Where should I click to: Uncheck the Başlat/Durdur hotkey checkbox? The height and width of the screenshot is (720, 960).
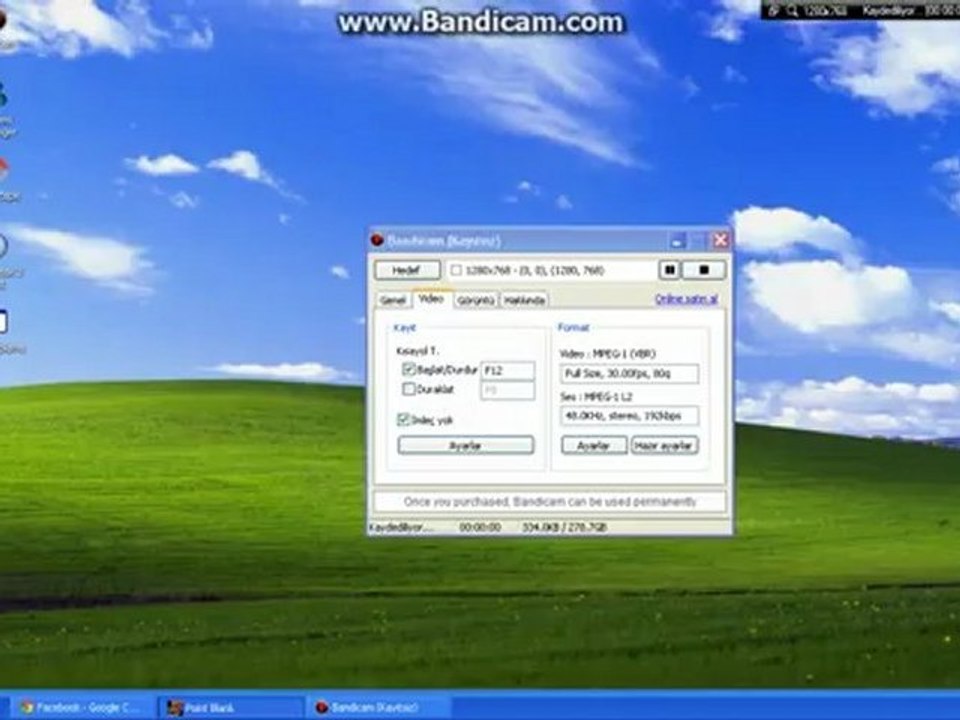coord(409,369)
